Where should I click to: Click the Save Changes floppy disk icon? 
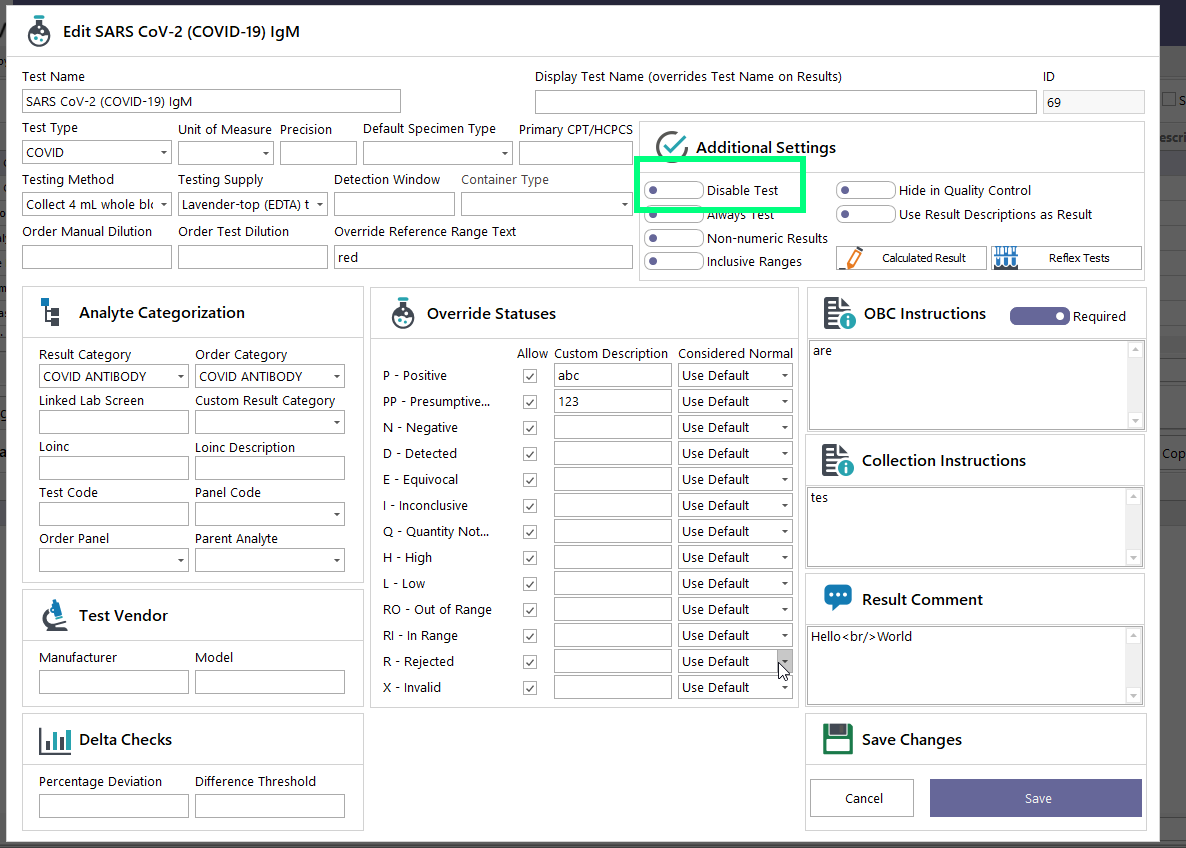[x=837, y=739]
